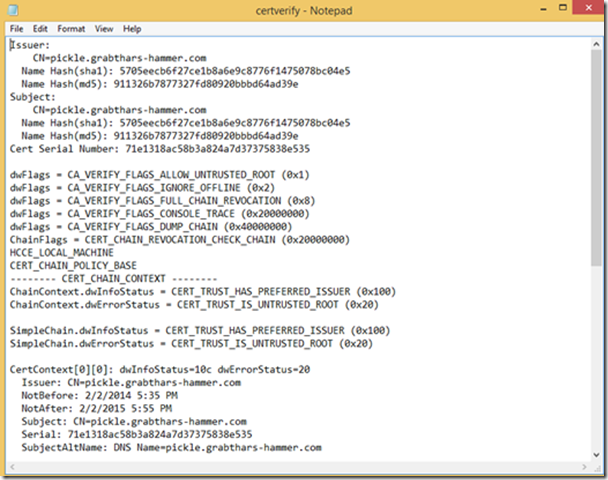Click the CA_VERIFY_FLAGS_CONSOLE_TRACE line
The width and height of the screenshot is (608, 480).
pyautogui.click(x=160, y=214)
